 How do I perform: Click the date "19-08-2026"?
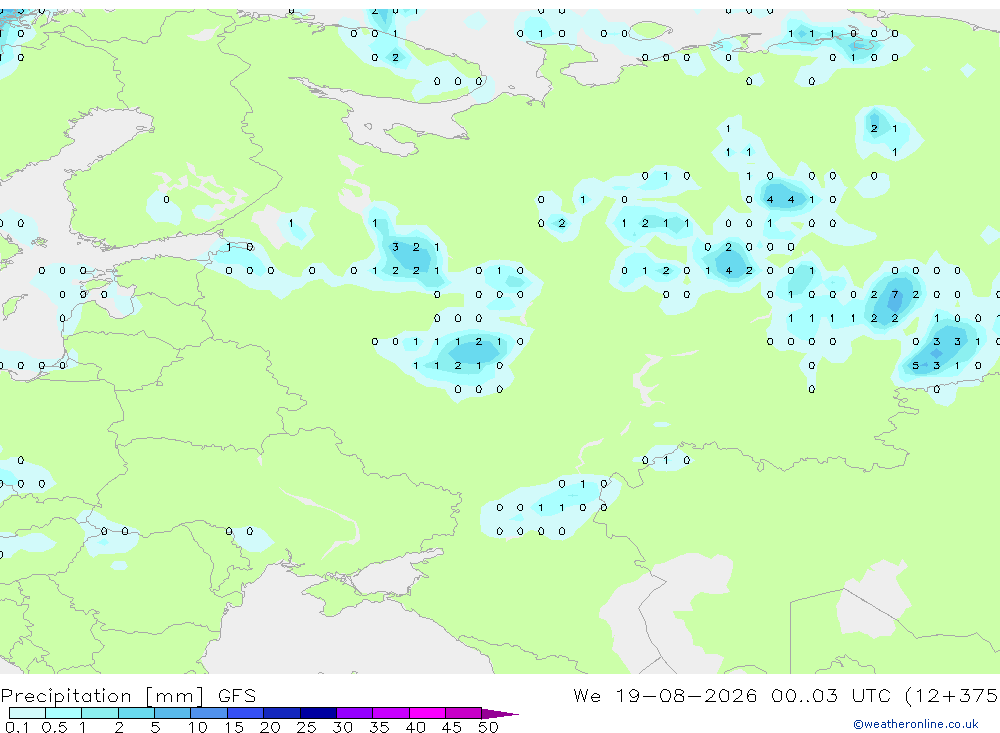point(687,695)
